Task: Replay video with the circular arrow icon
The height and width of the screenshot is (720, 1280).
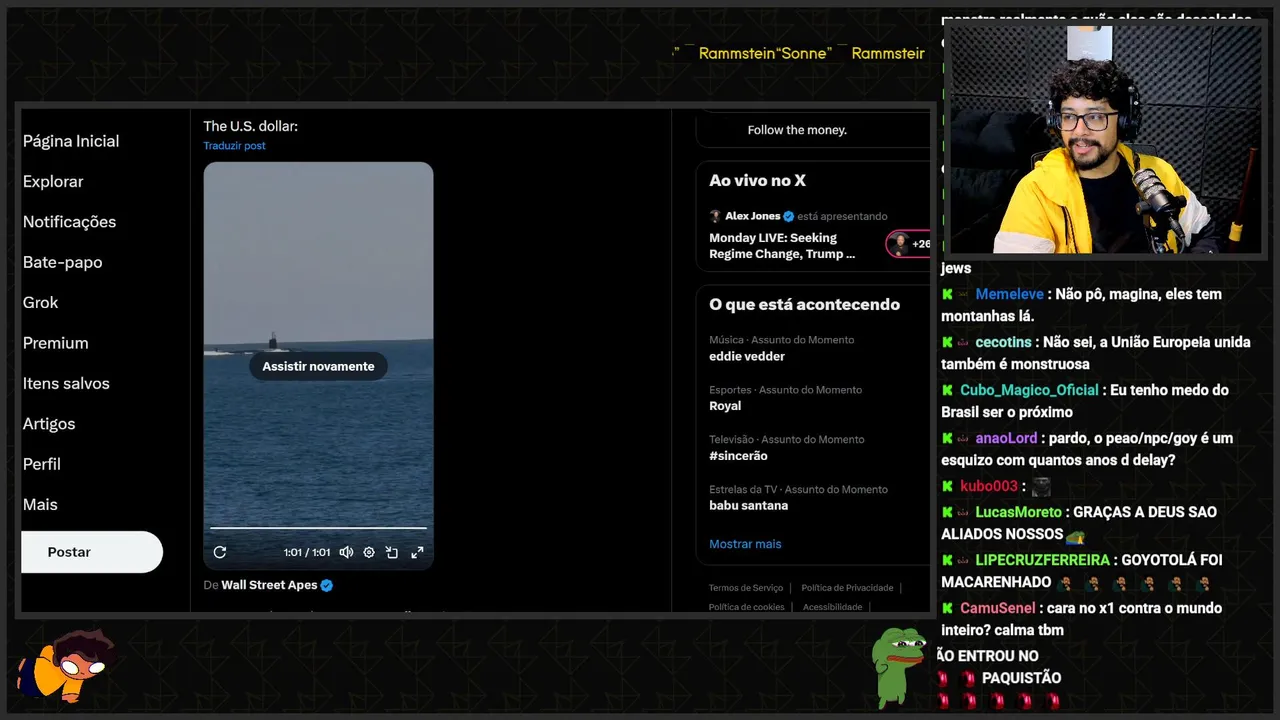Action: (220, 552)
